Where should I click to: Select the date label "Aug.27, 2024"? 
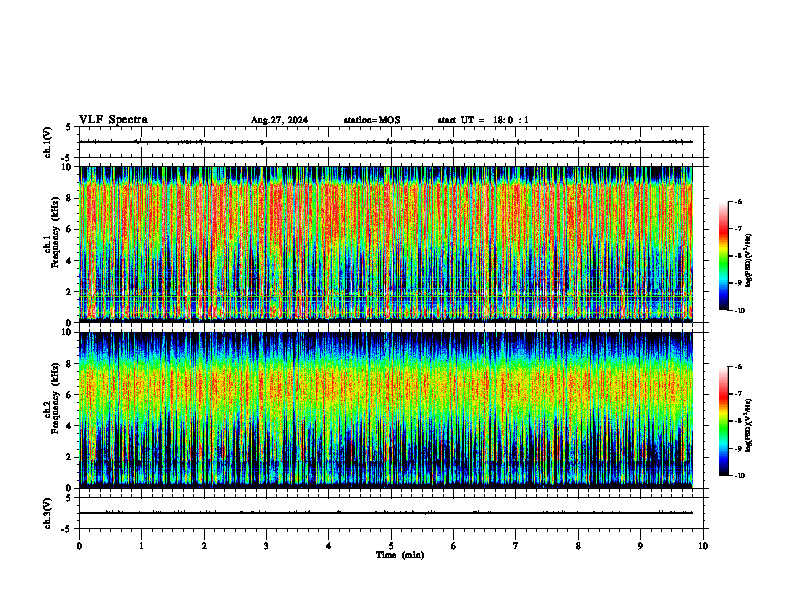pos(279,120)
